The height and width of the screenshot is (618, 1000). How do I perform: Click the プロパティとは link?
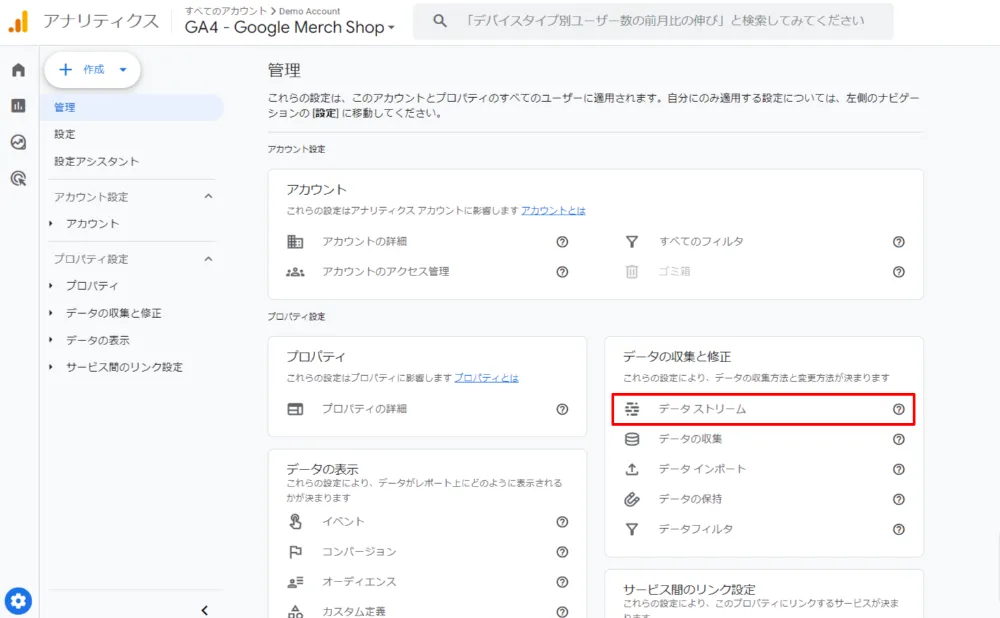coord(486,378)
